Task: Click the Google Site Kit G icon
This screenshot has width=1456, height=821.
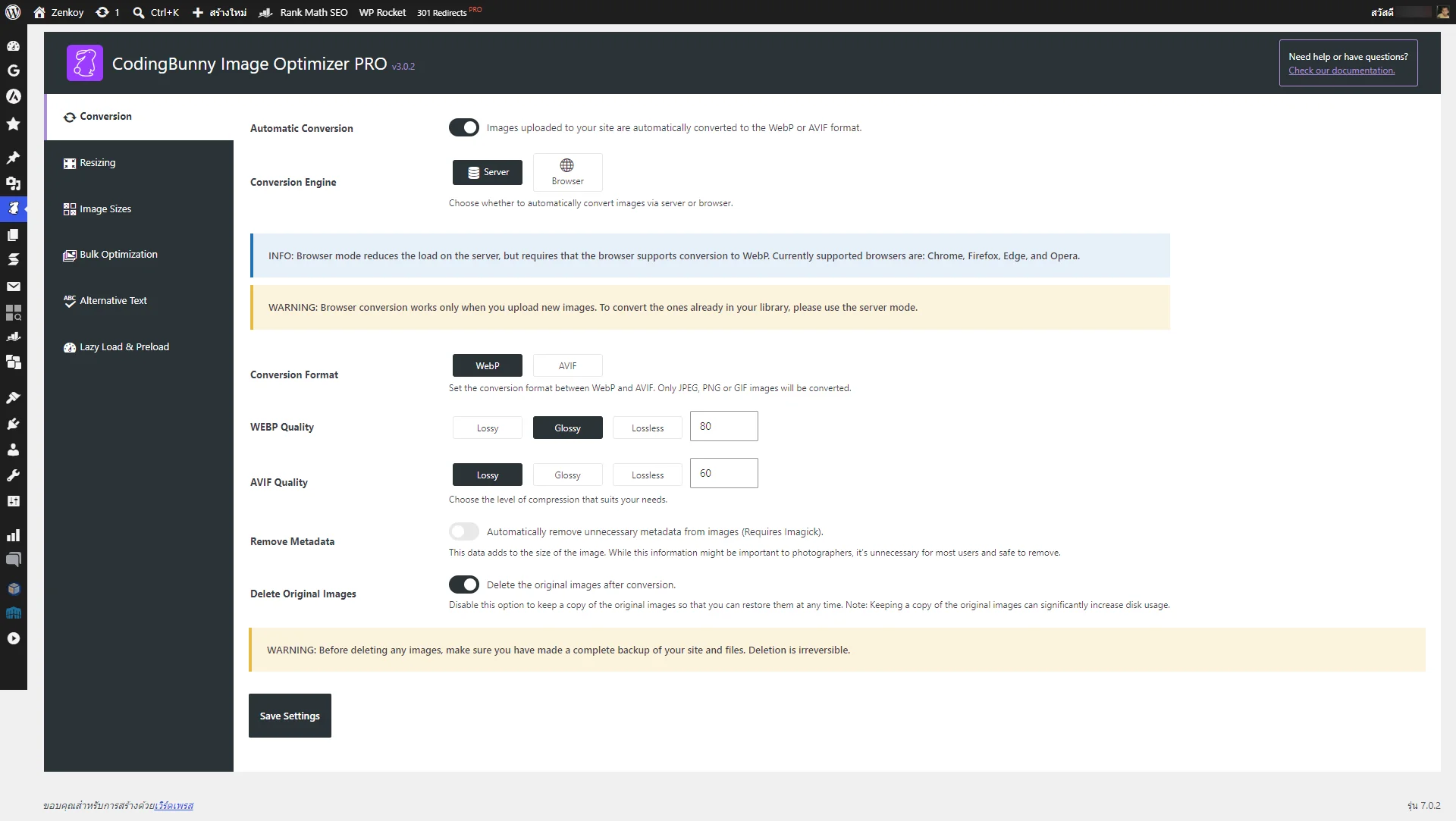Action: tap(13, 71)
